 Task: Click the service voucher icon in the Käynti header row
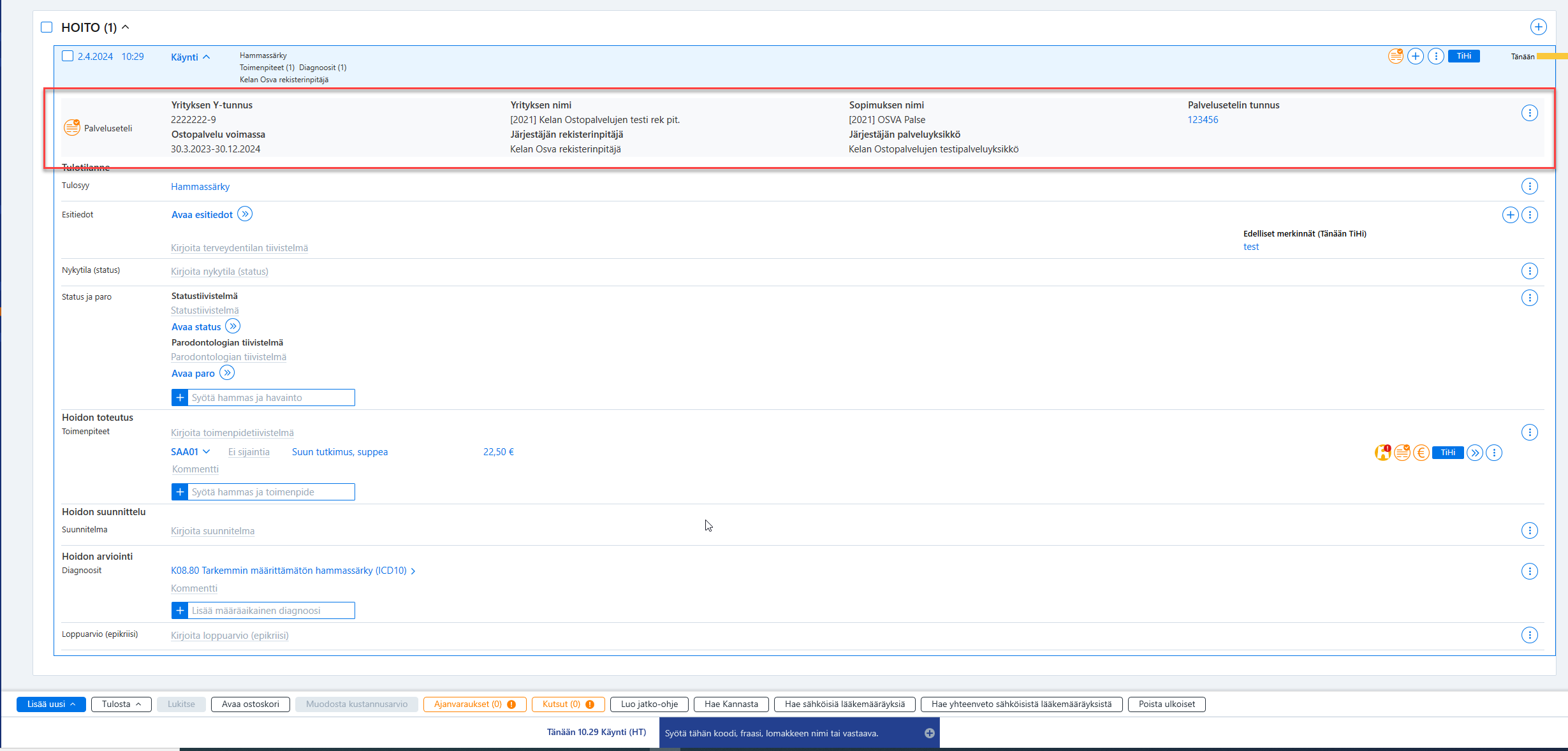1396,56
